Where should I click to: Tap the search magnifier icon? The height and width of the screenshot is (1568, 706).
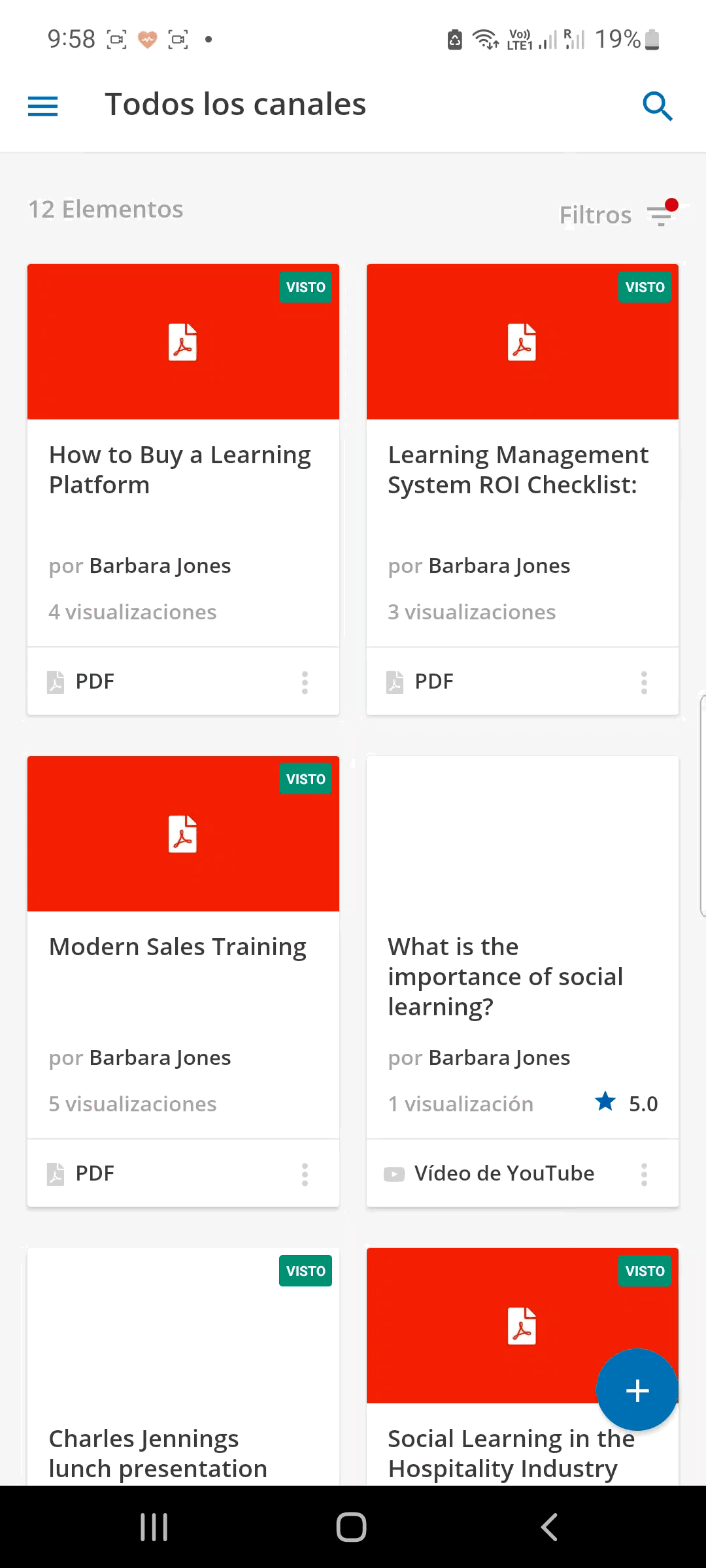coord(657,106)
